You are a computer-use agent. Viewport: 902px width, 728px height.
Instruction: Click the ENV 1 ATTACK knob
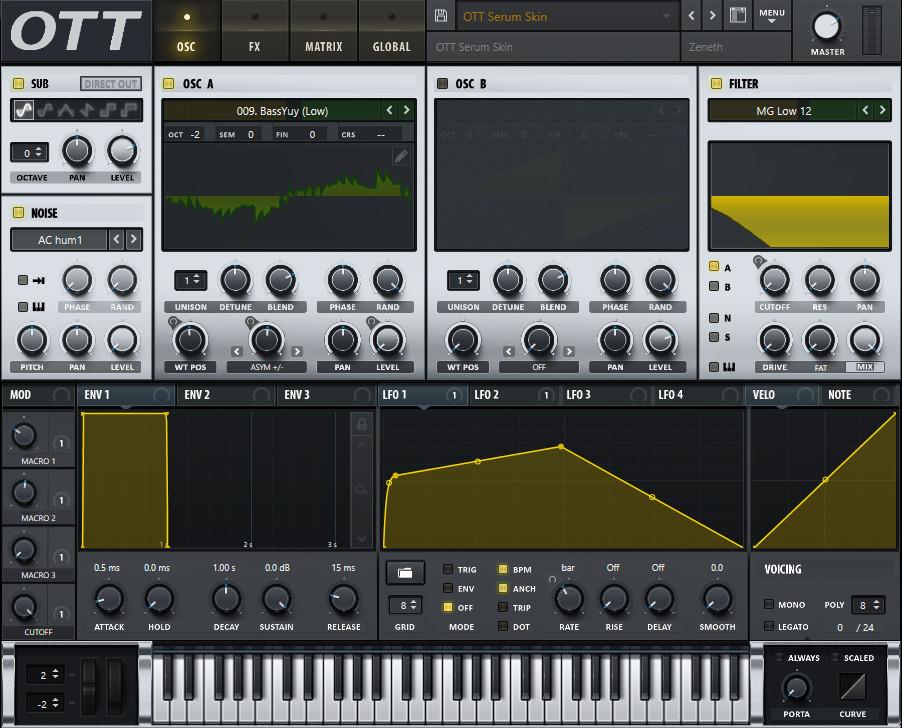pyautogui.click(x=109, y=599)
